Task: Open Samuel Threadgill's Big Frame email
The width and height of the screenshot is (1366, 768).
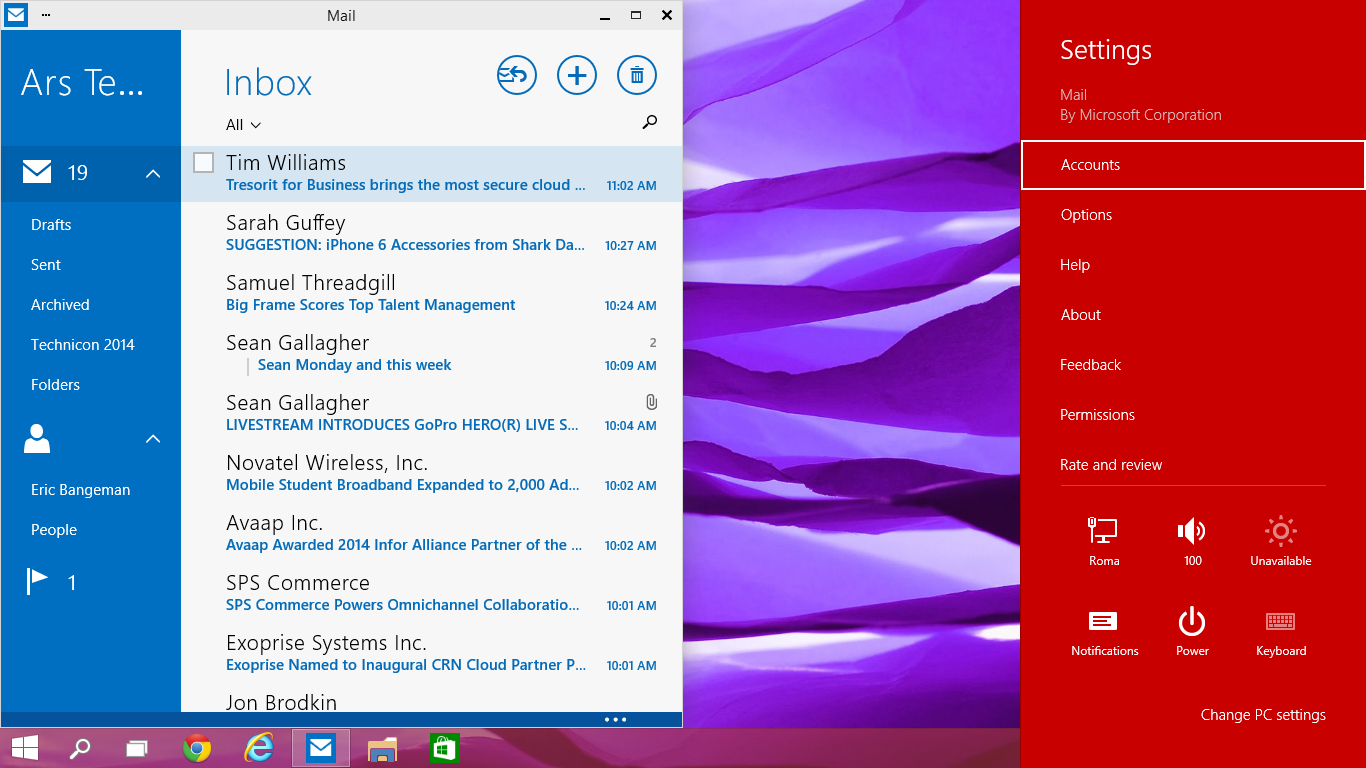Action: point(432,293)
